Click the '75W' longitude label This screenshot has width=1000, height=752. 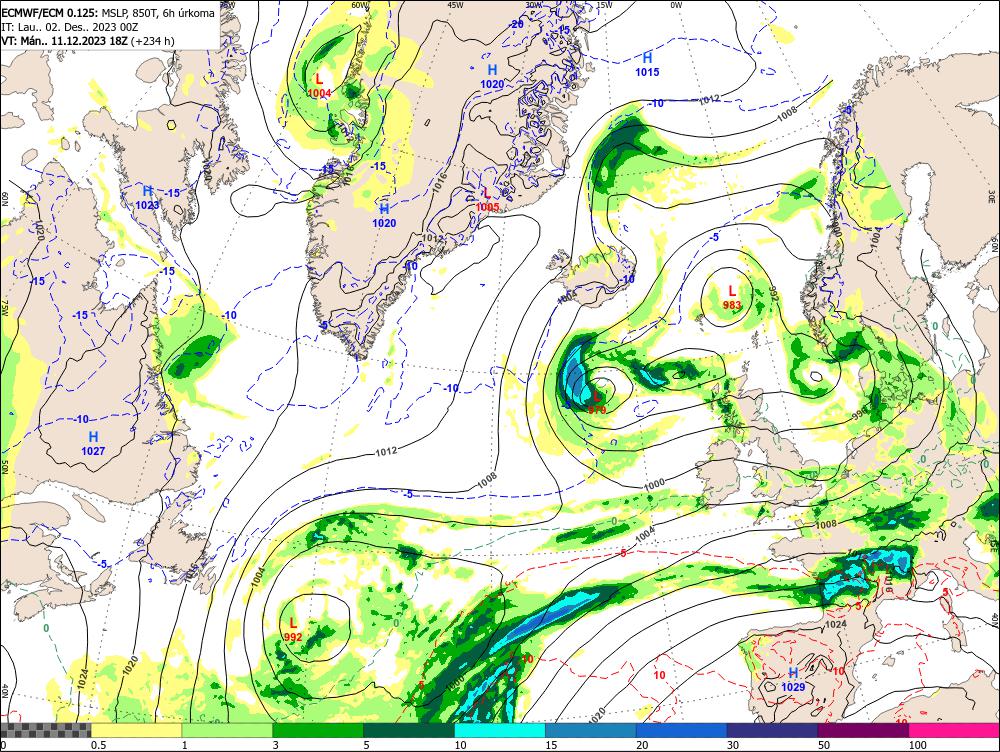tap(4, 309)
